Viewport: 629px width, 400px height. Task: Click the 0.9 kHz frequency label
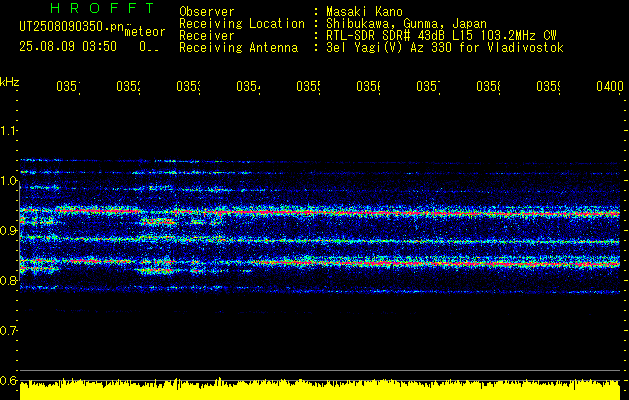point(8,230)
